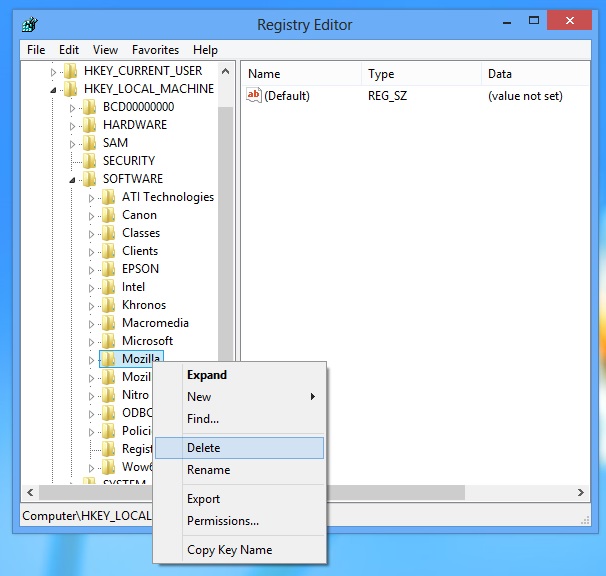Collapse the SOFTWARE key
The image size is (606, 576).
72,180
